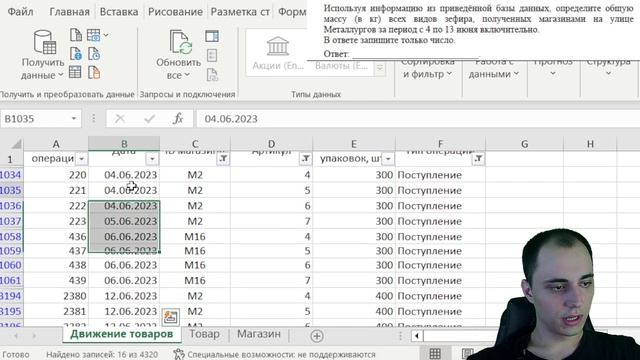Cancel the formula bar entry
640x360 pixels.
coord(120,119)
